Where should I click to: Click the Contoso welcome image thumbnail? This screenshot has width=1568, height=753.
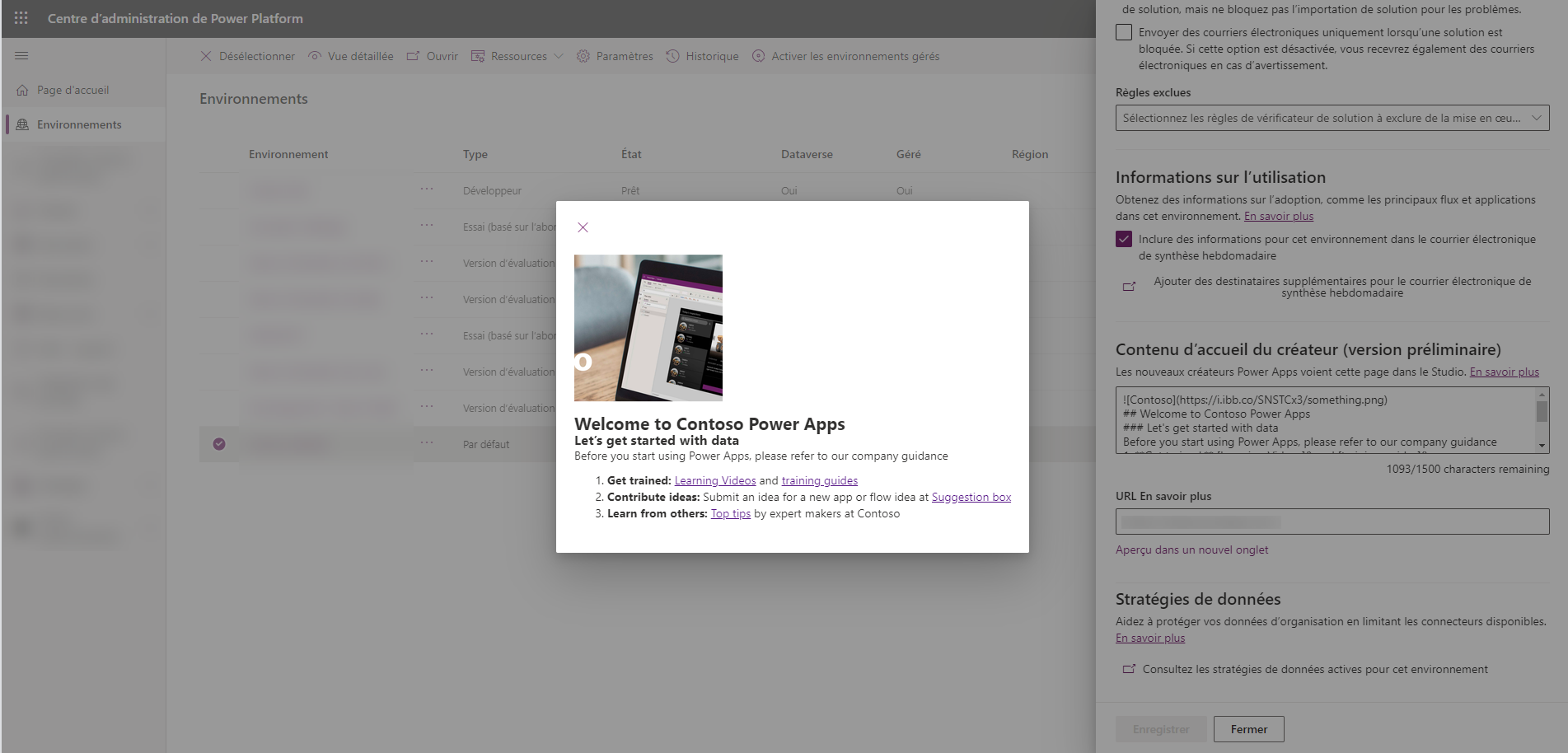coord(648,328)
